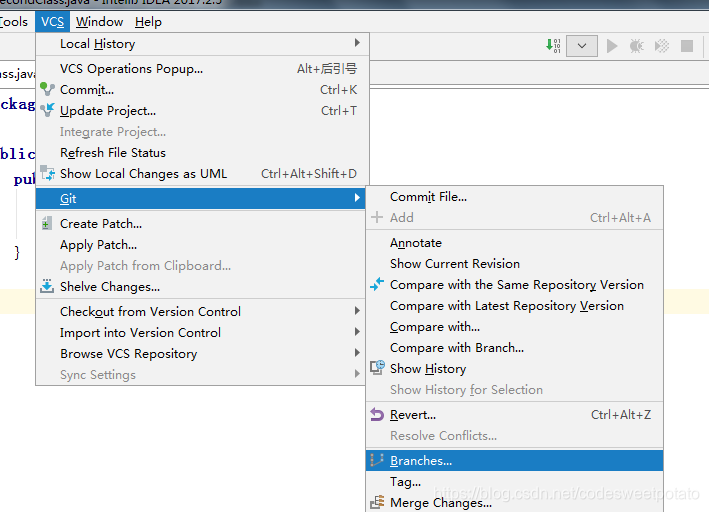This screenshot has width=709, height=512.
Task: Choose Revert… in Git submenu
Action: pyautogui.click(x=515, y=415)
